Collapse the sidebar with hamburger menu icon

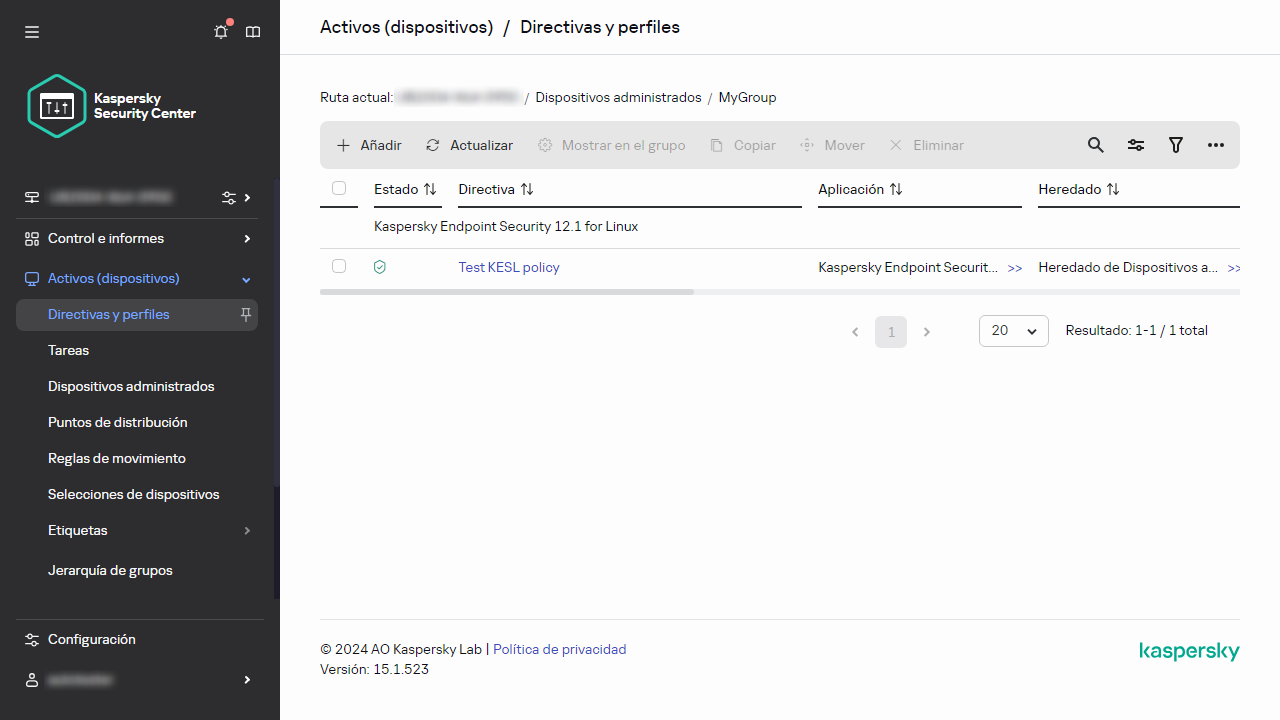pos(32,32)
